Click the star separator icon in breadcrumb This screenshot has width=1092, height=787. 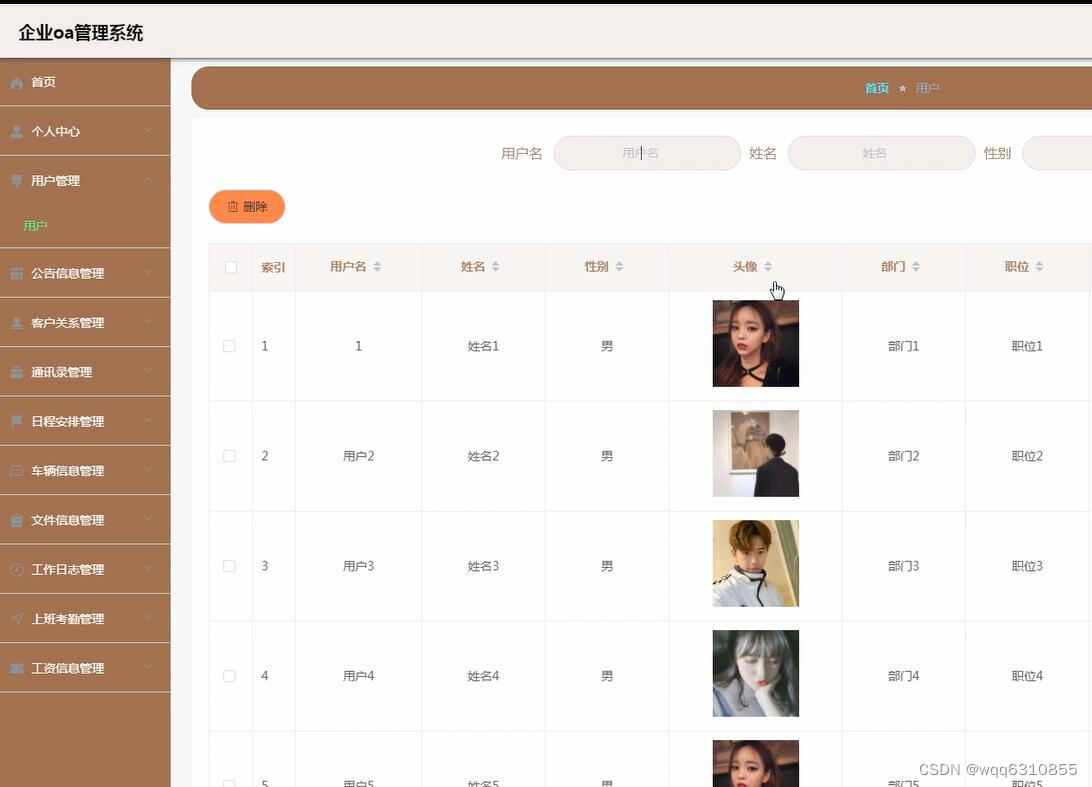(x=903, y=88)
